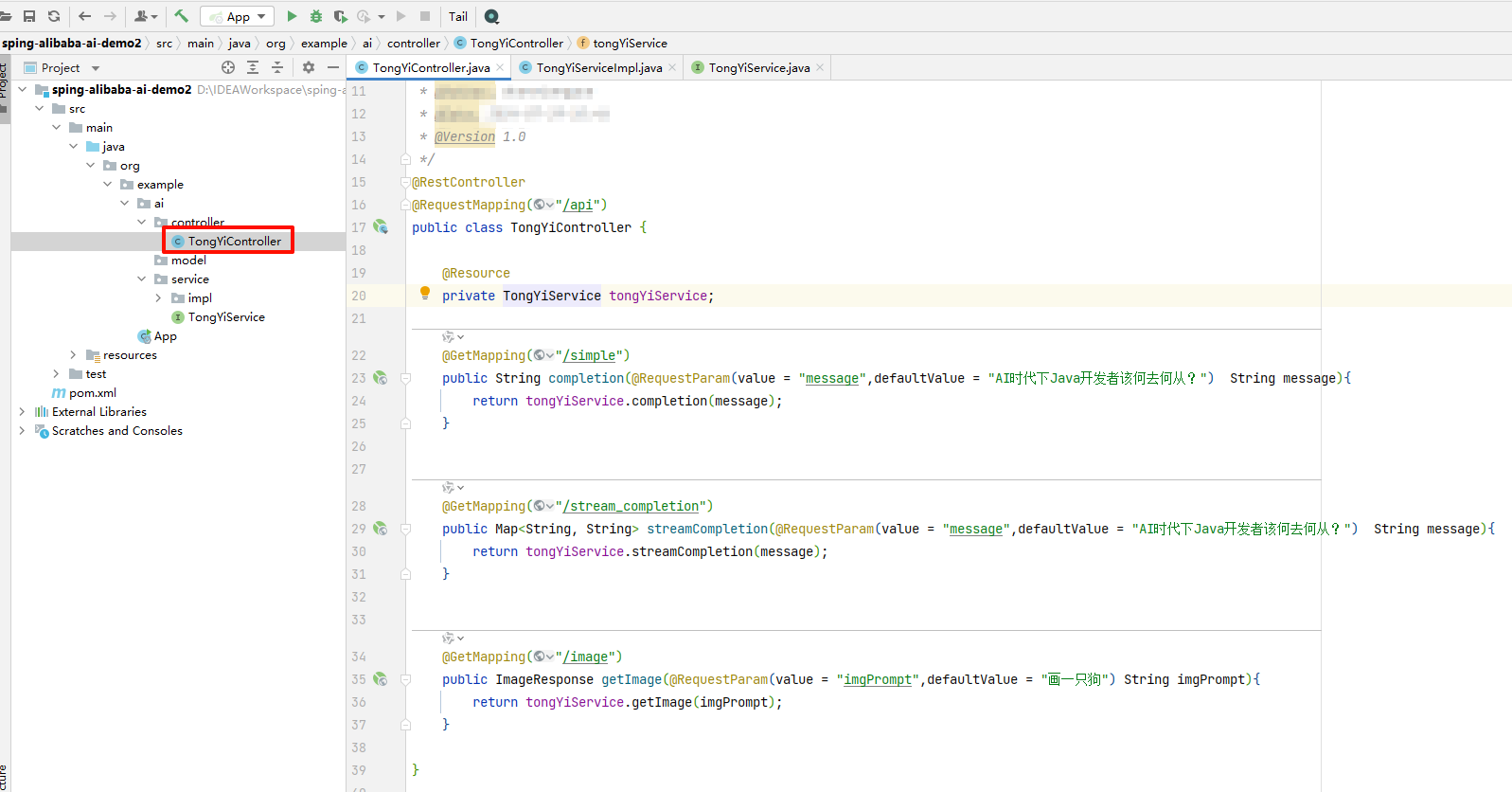The width and height of the screenshot is (1512, 792).
Task: Close the TongYiController.java tab
Action: 500,67
